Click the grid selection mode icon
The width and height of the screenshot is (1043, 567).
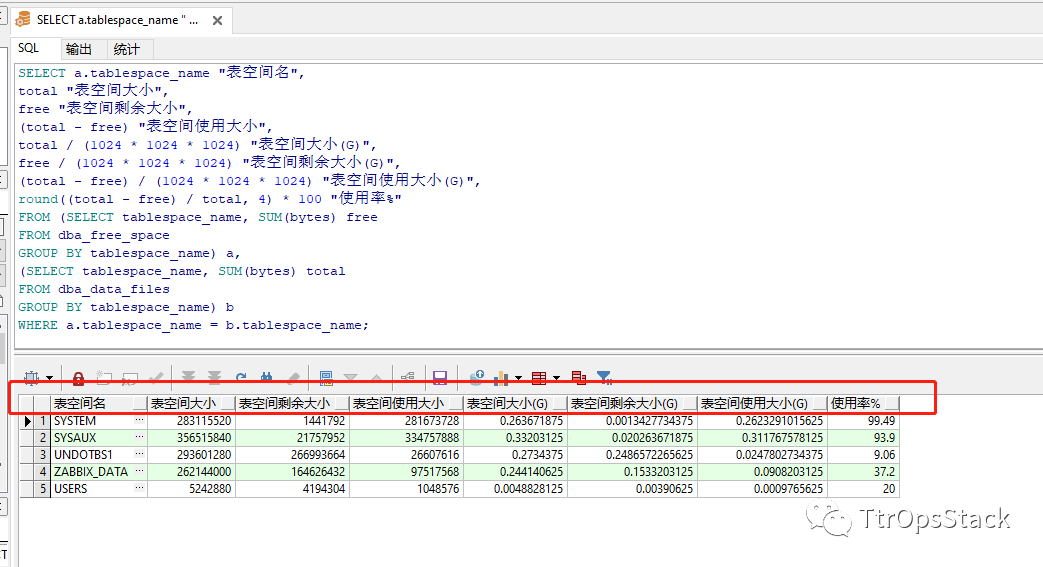[31, 378]
